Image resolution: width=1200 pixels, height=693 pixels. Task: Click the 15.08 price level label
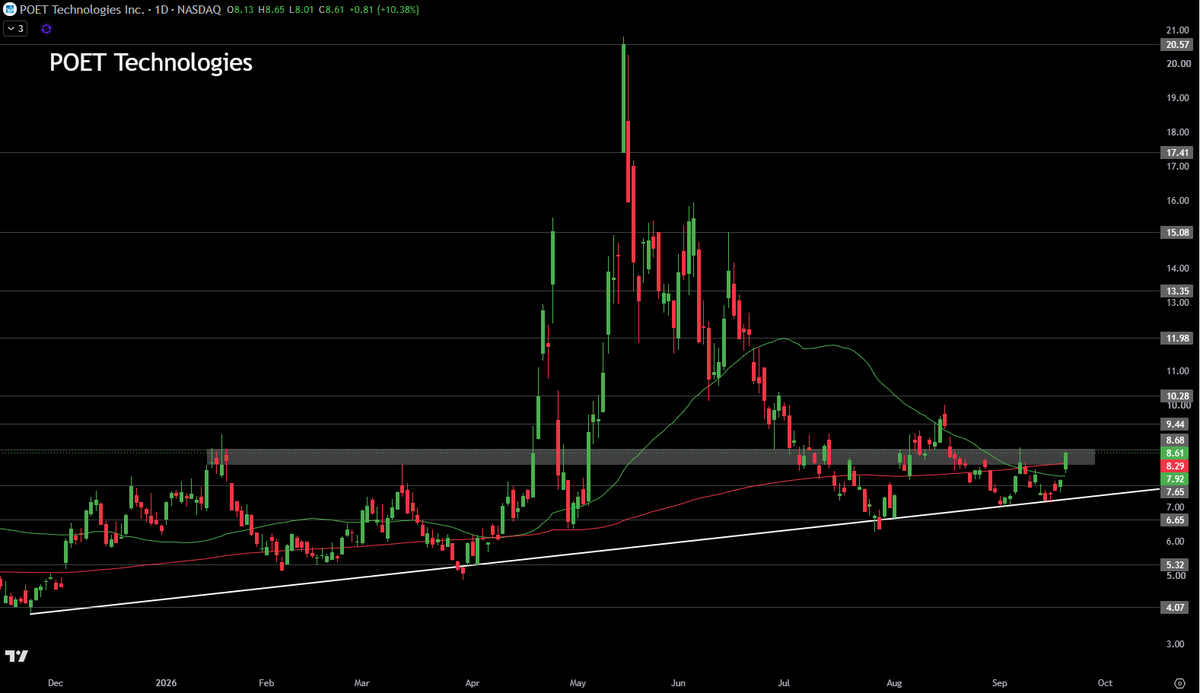[1176, 233]
